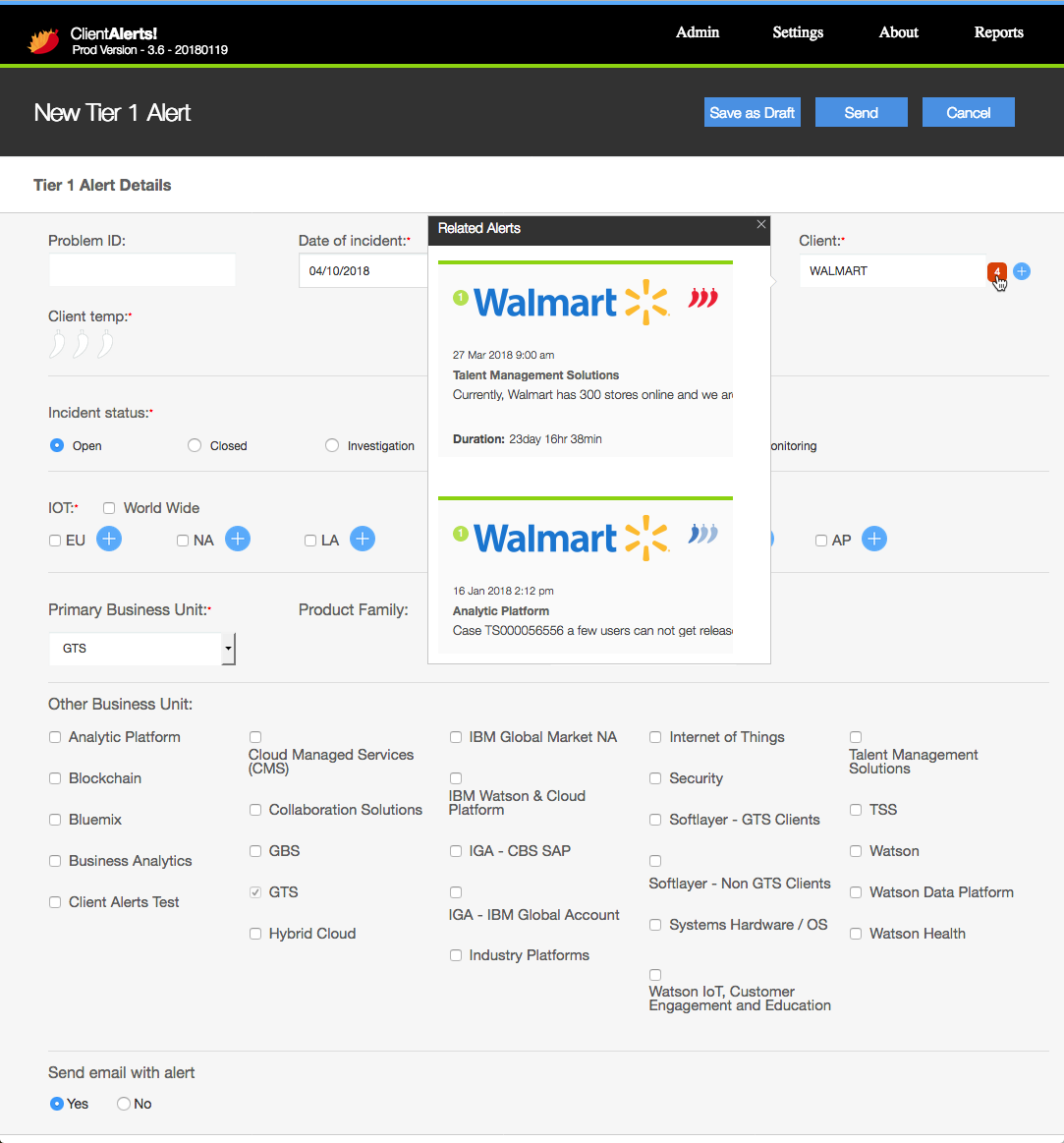This screenshot has height=1143, width=1064.
Task: Click the Walmart logo in the second alert
Action: (572, 538)
